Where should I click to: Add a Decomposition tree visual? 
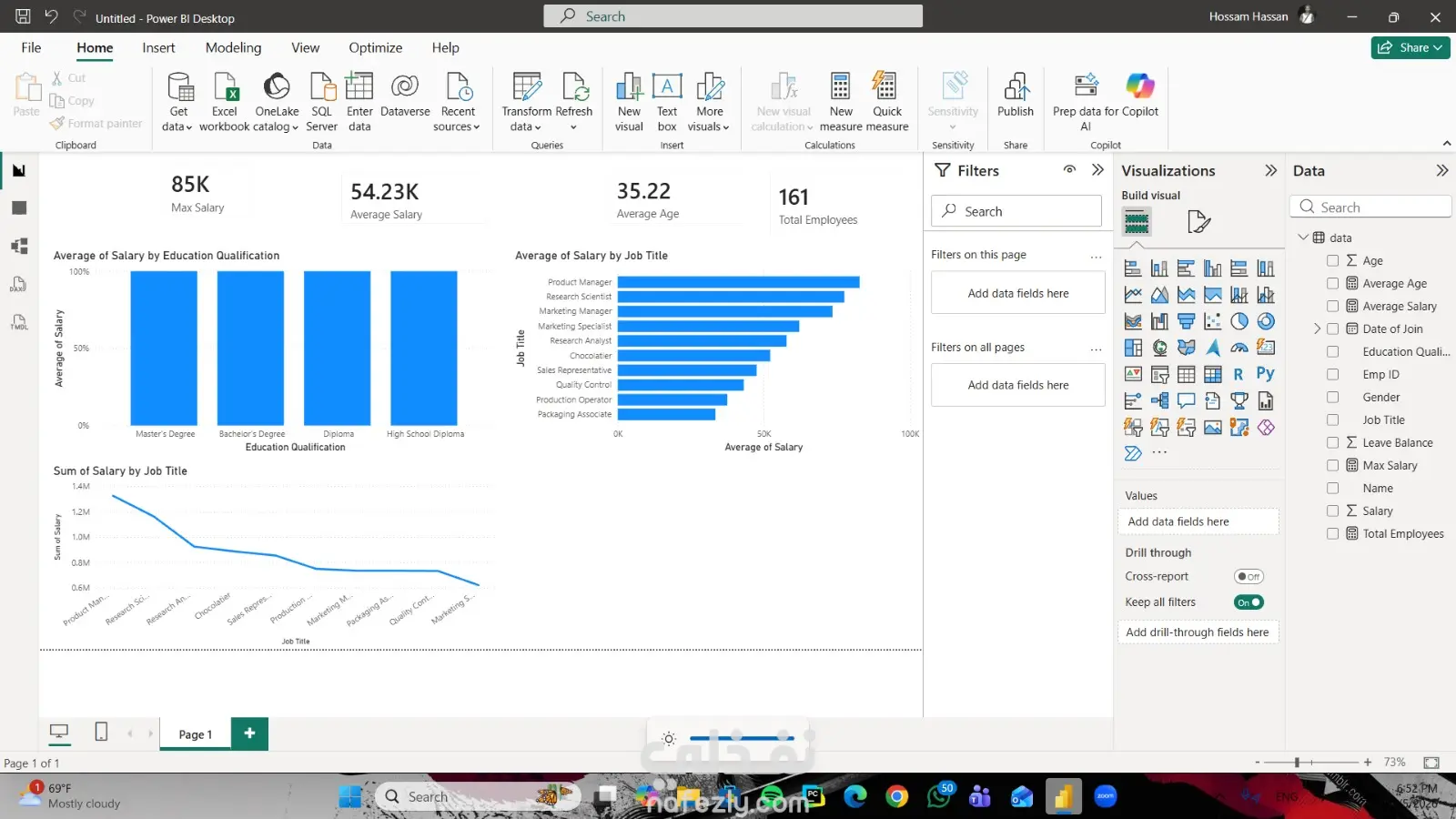point(1159,400)
